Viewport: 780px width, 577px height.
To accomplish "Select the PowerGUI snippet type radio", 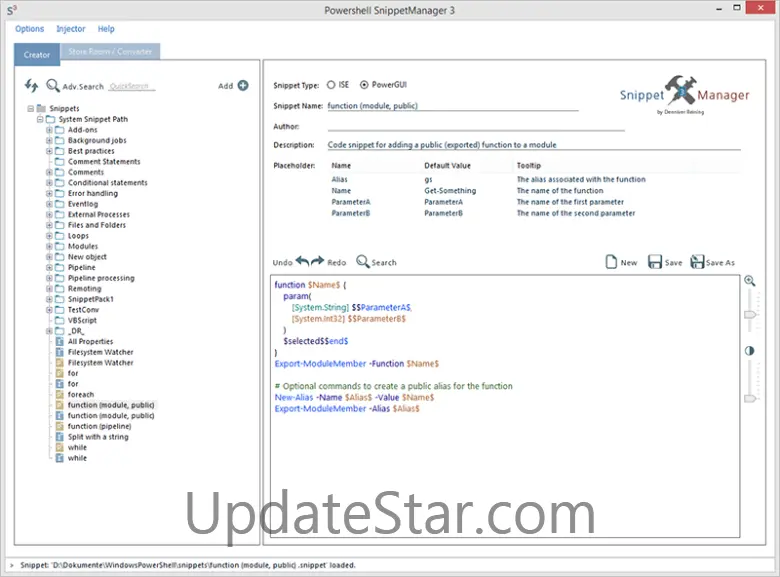I will click(364, 85).
